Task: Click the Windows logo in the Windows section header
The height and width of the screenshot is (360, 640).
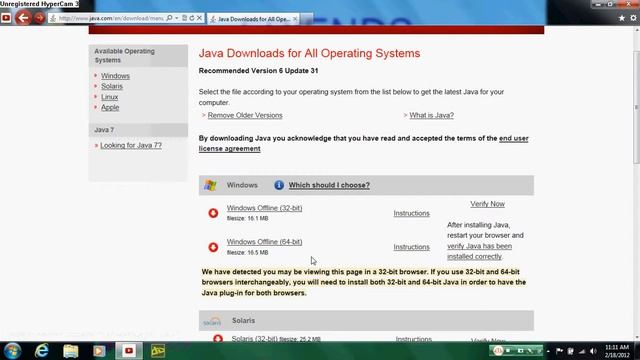Action: click(210, 185)
